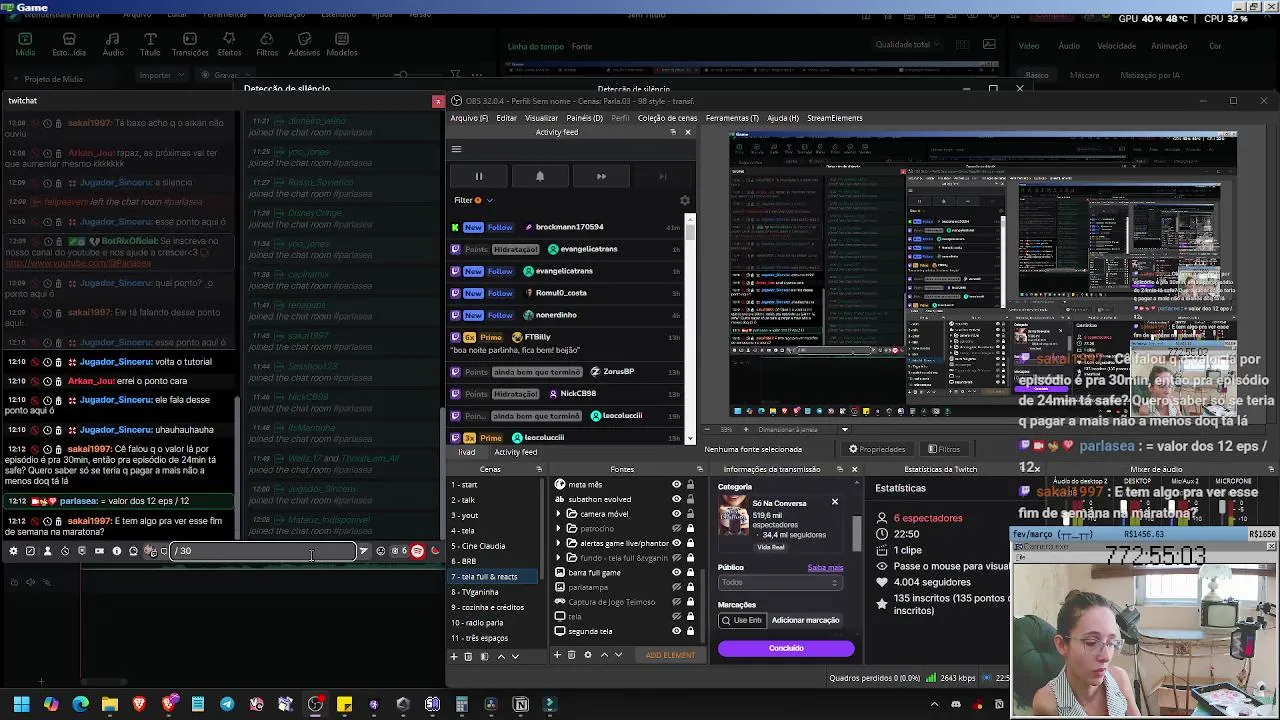Remove Só Na Conversa category
This screenshot has width=1280, height=720.
pyautogui.click(x=835, y=502)
